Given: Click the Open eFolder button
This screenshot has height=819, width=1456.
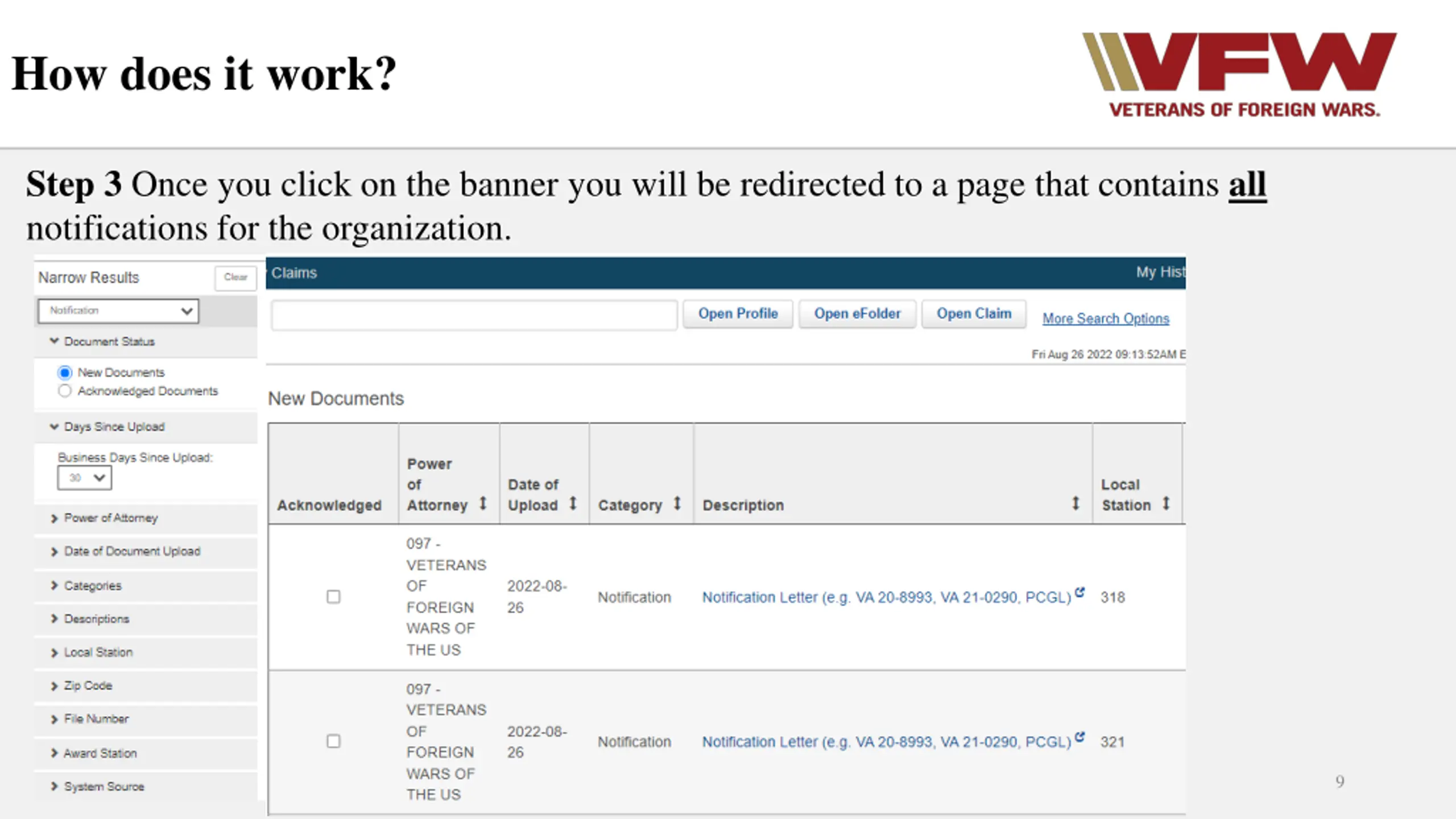Looking at the screenshot, I should tap(857, 314).
